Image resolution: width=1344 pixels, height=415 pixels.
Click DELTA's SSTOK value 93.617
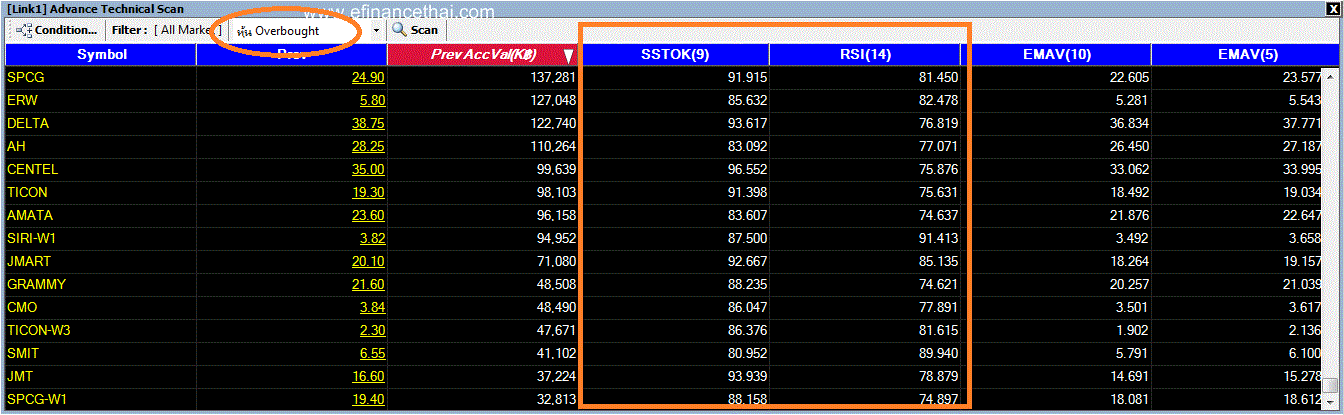746,123
